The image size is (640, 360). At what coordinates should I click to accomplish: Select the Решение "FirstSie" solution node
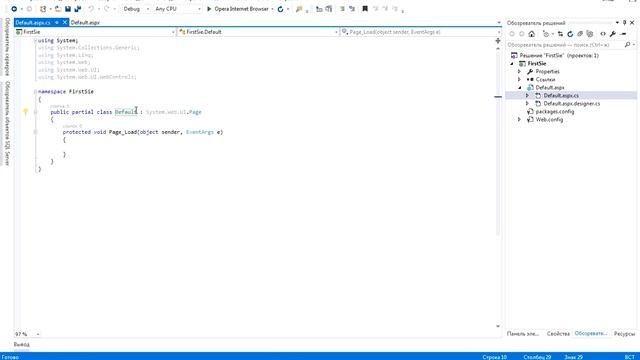click(559, 56)
